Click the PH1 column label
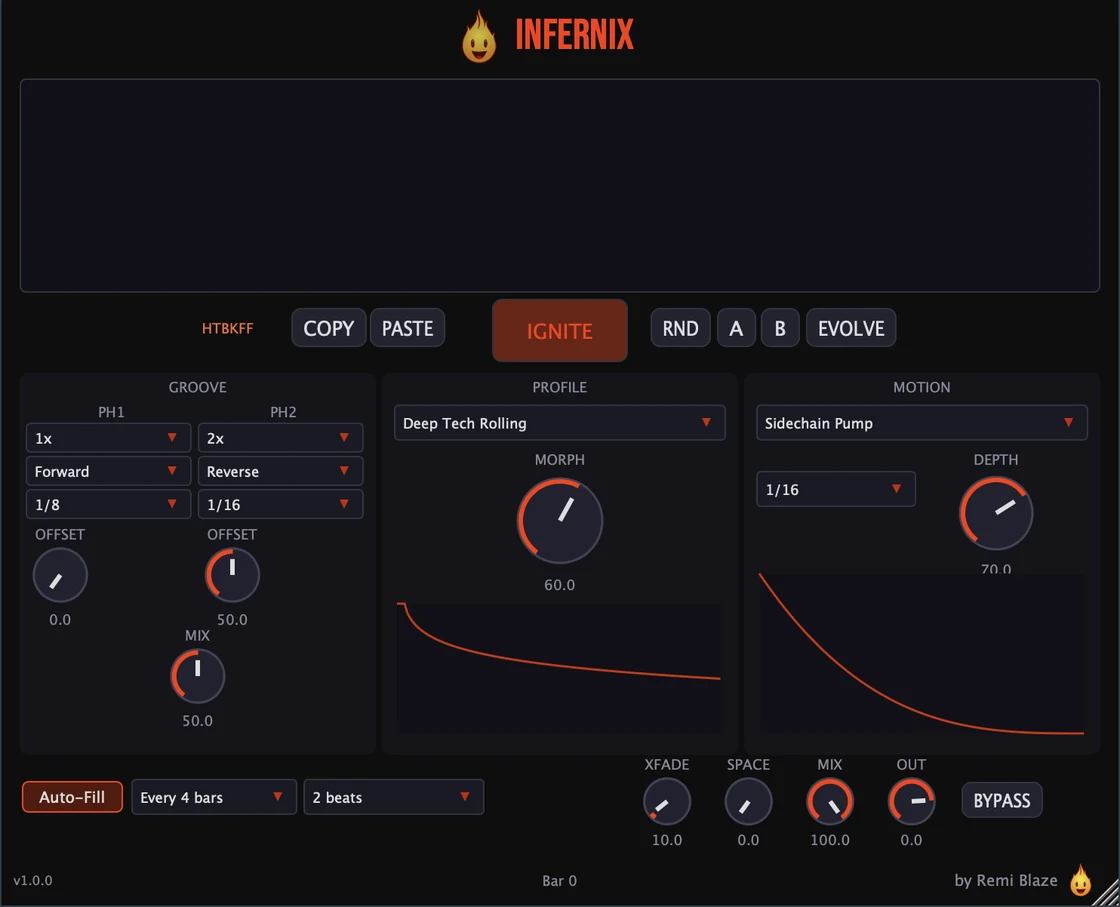The height and width of the screenshot is (907, 1120). [111, 412]
